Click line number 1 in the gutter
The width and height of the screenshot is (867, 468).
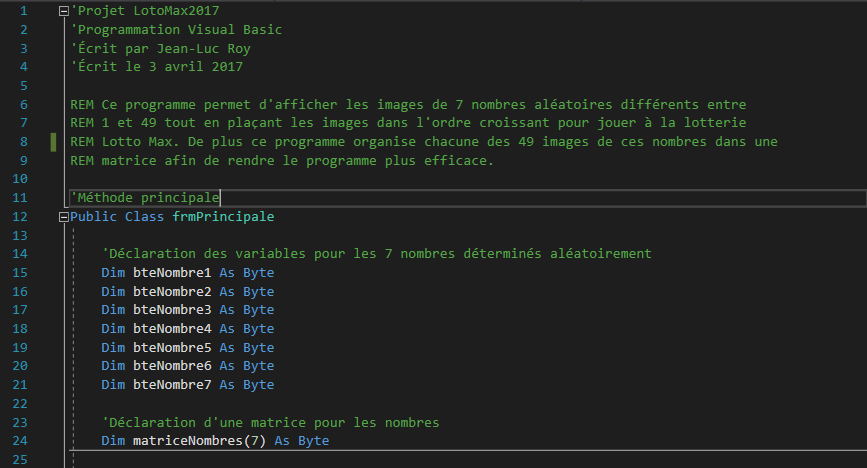pos(23,11)
